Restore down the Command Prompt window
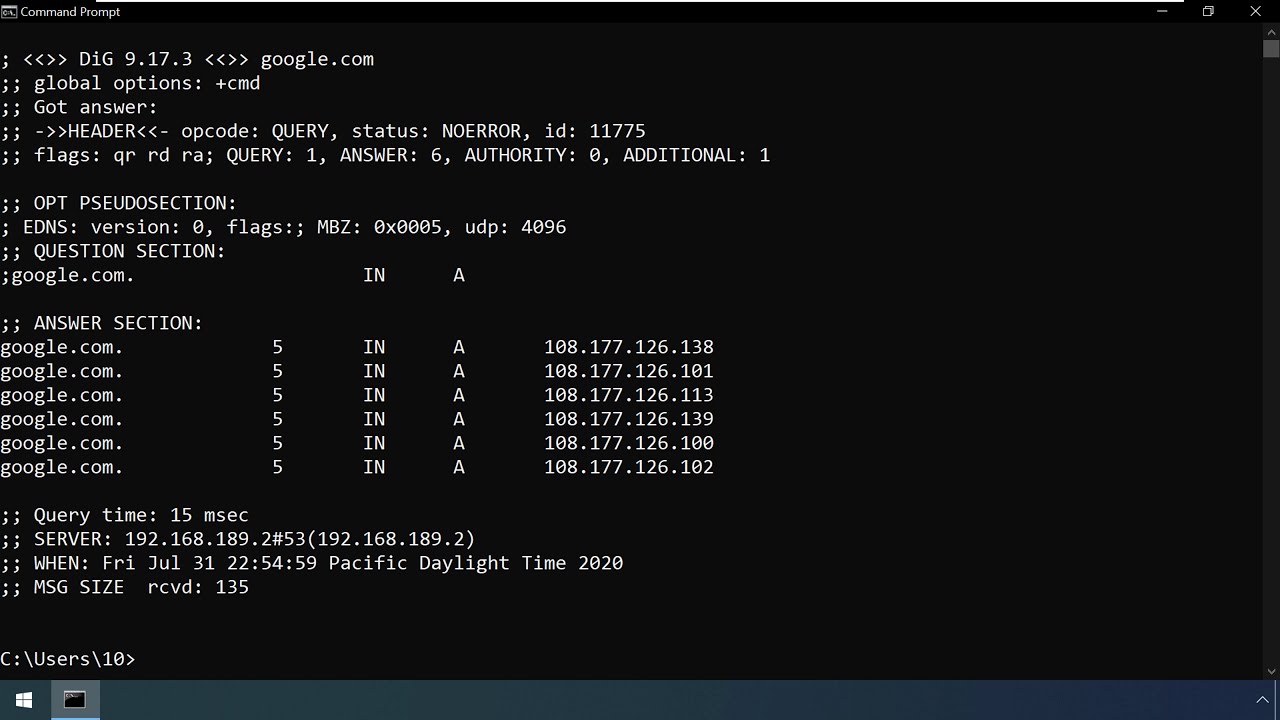Screen dimensions: 1280x720 [x=1208, y=12]
